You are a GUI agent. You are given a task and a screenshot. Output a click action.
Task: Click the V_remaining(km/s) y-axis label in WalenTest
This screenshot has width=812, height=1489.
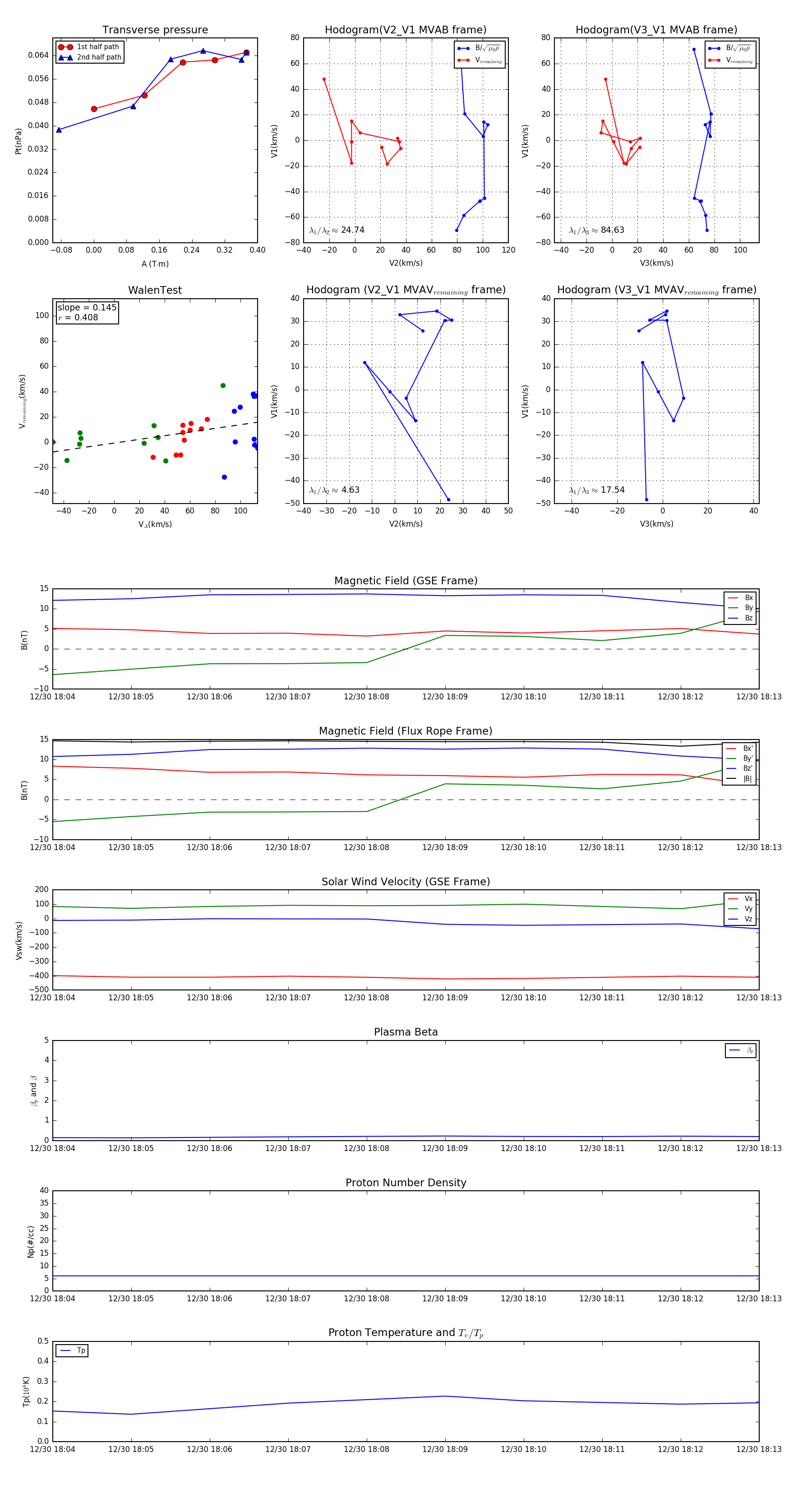[23, 401]
